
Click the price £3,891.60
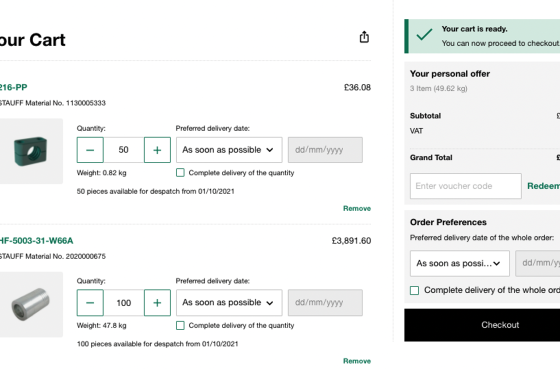(x=351, y=241)
